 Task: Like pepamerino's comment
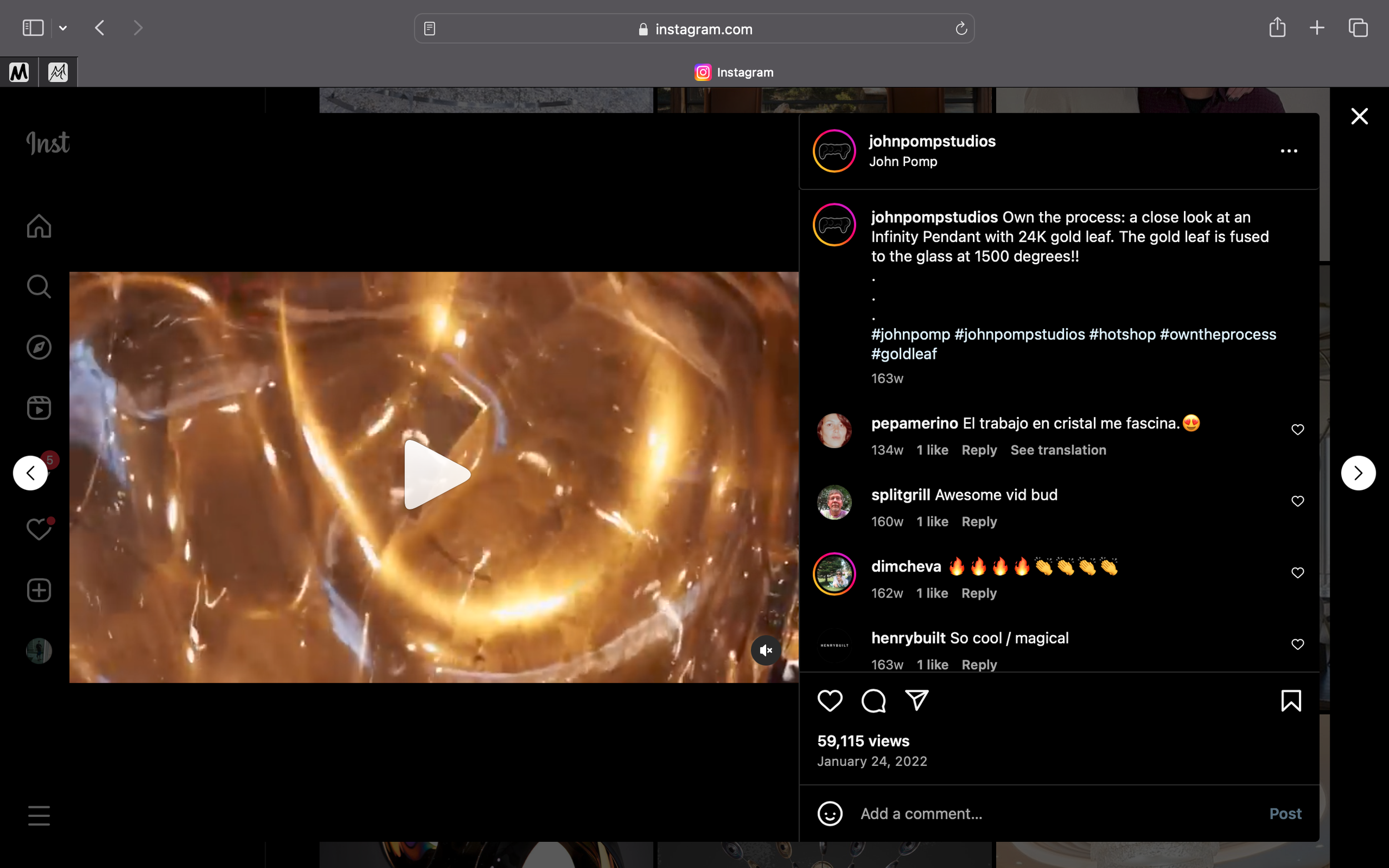[x=1297, y=429]
